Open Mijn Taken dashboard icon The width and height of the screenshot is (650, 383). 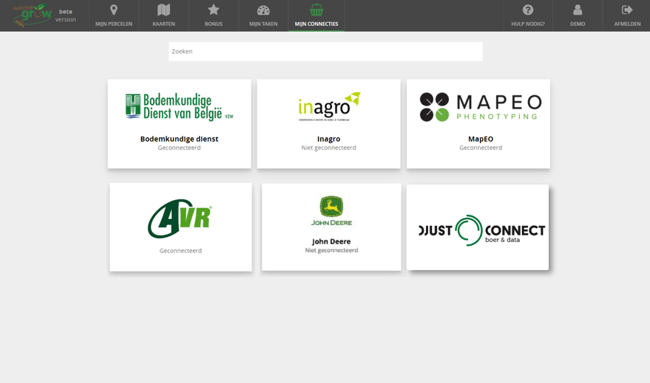click(263, 10)
